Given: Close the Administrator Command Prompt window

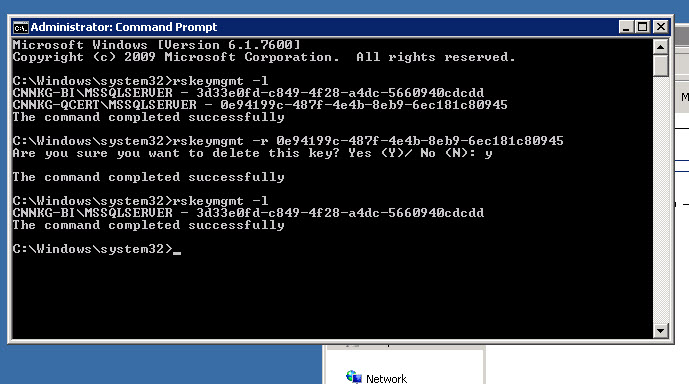Looking at the screenshot, I should click(x=660, y=27).
